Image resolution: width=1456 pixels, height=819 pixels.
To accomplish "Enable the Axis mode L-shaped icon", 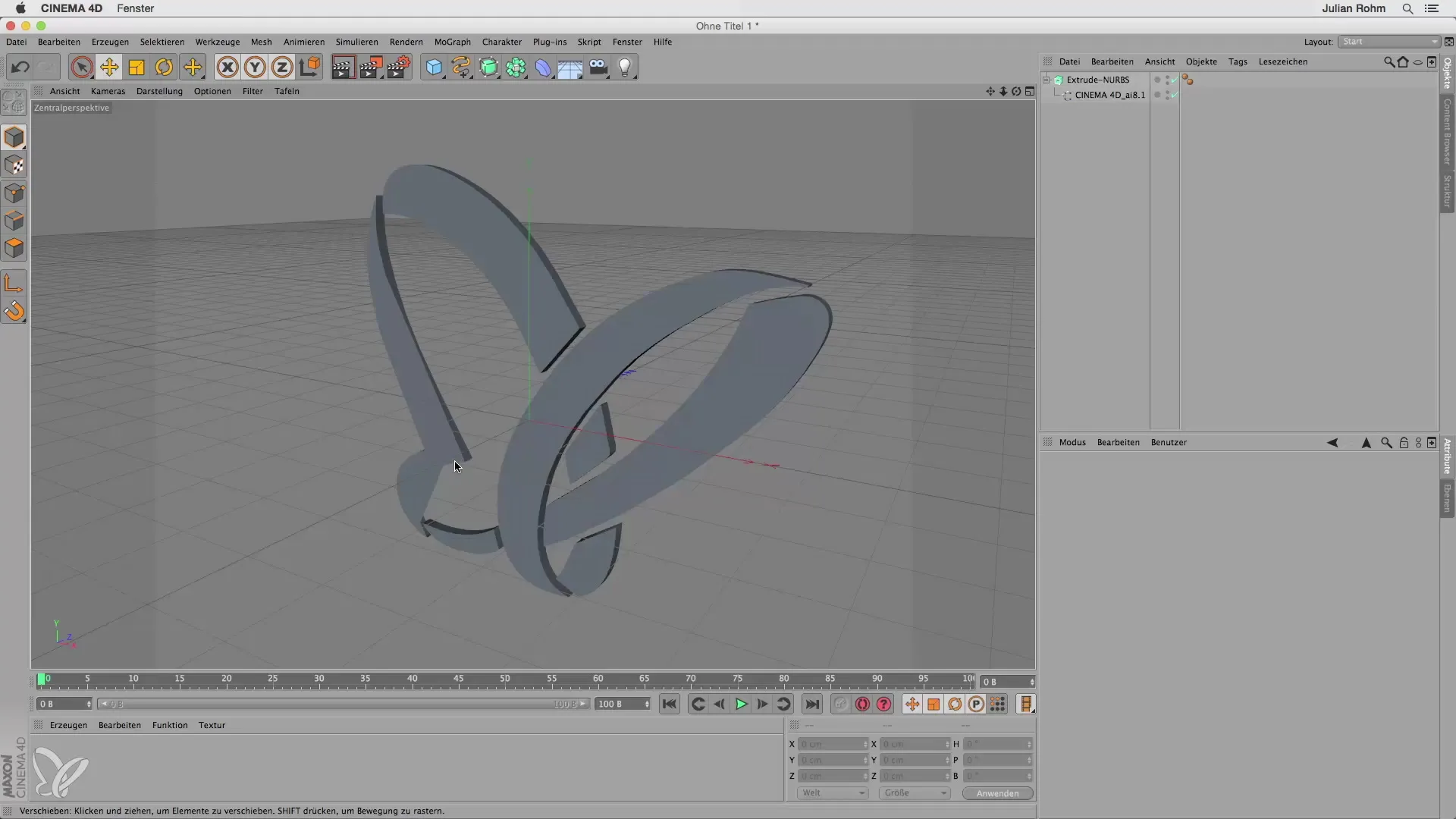I will click(14, 283).
